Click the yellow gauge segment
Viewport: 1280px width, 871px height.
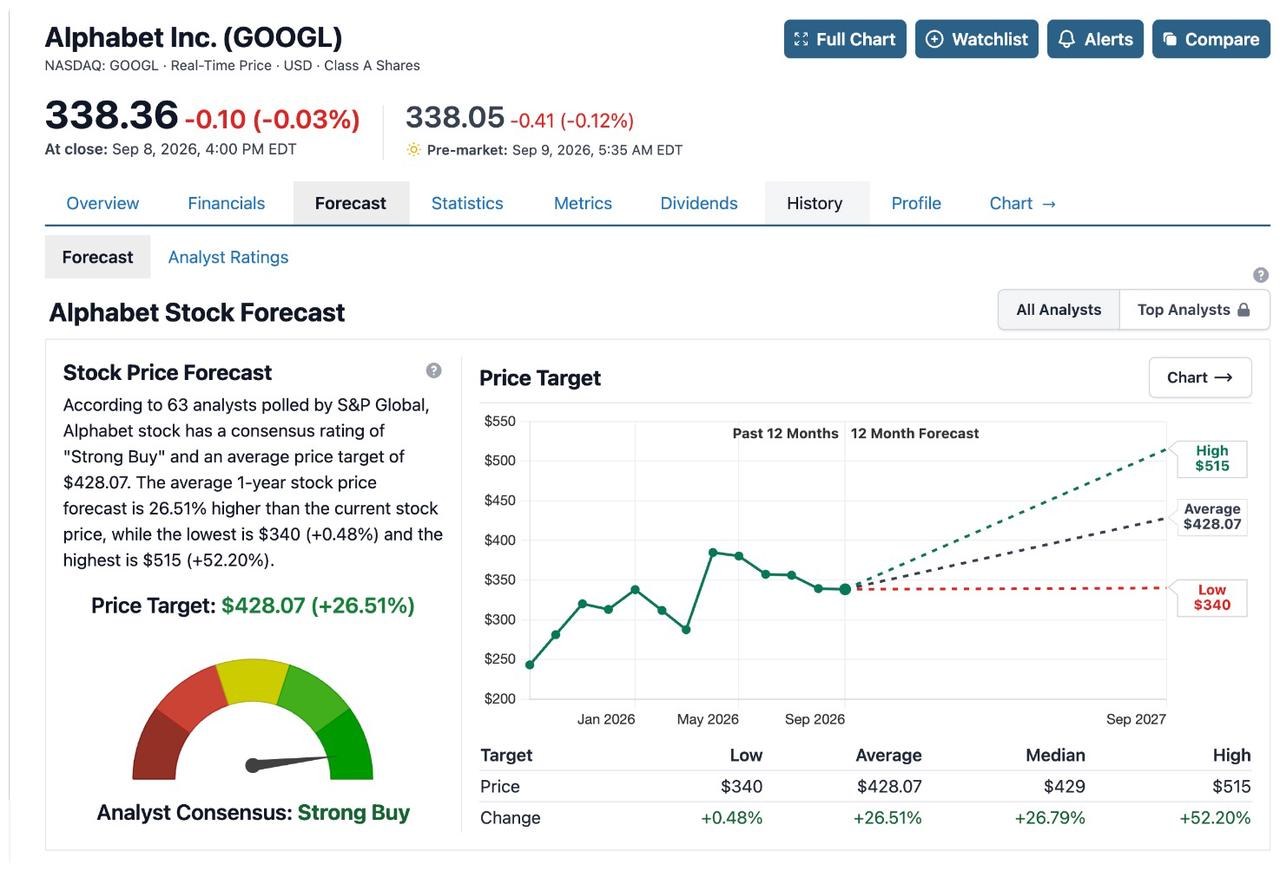tap(252, 680)
